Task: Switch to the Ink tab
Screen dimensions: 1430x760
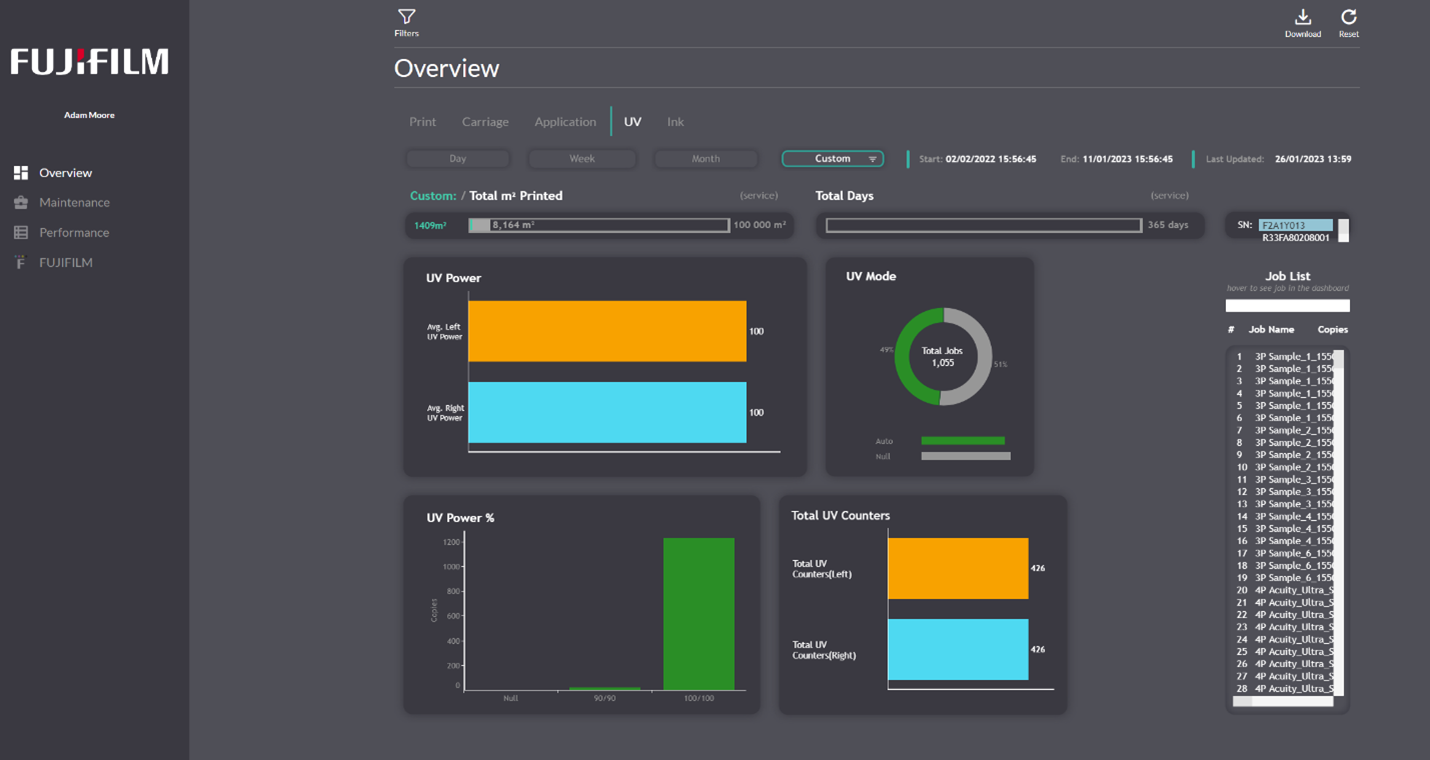Action: click(x=675, y=121)
